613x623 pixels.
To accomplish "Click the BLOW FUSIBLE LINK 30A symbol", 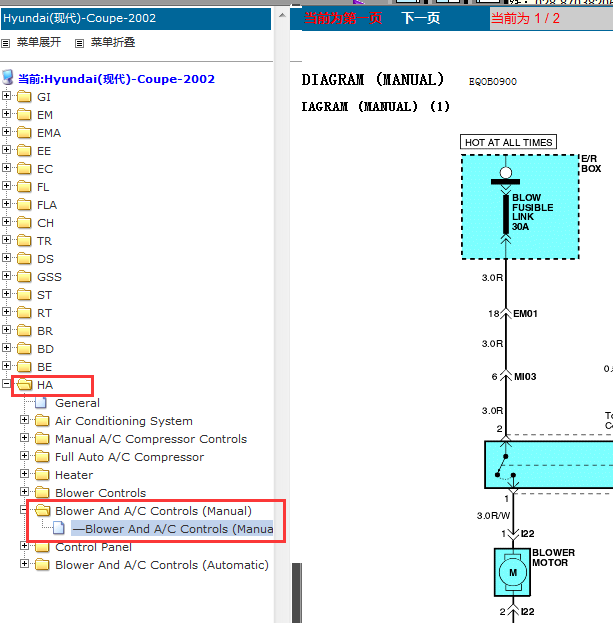I will pyautogui.click(x=506, y=214).
